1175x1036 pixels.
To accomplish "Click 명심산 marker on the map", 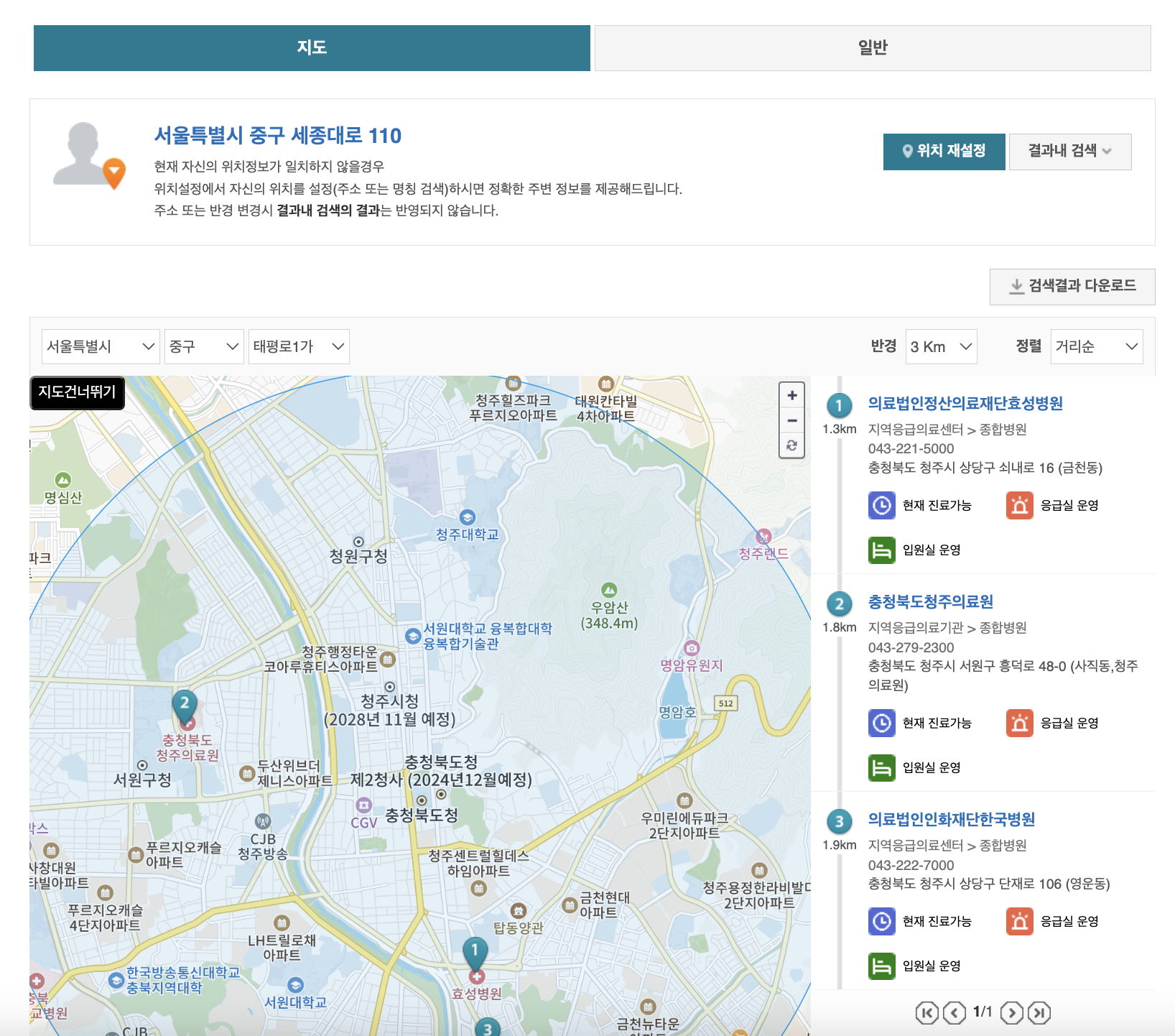I will click(63, 480).
